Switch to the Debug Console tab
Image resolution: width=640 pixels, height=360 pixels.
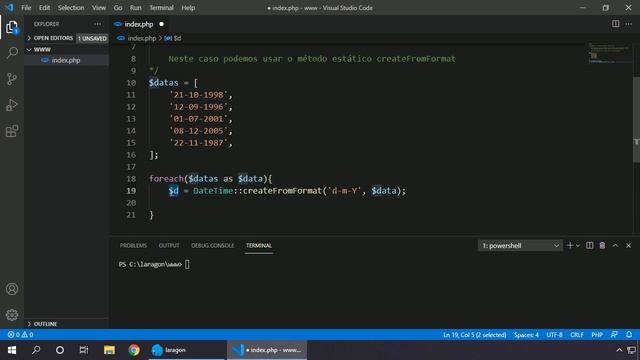pos(213,245)
